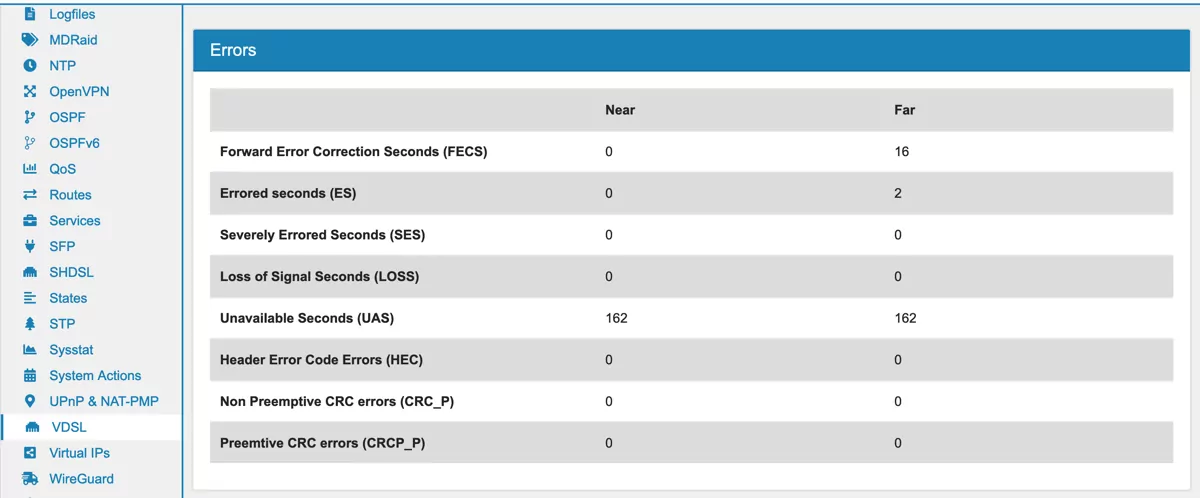The width and height of the screenshot is (1200, 498).
Task: Click the HEC Far value 0
Action: (898, 359)
